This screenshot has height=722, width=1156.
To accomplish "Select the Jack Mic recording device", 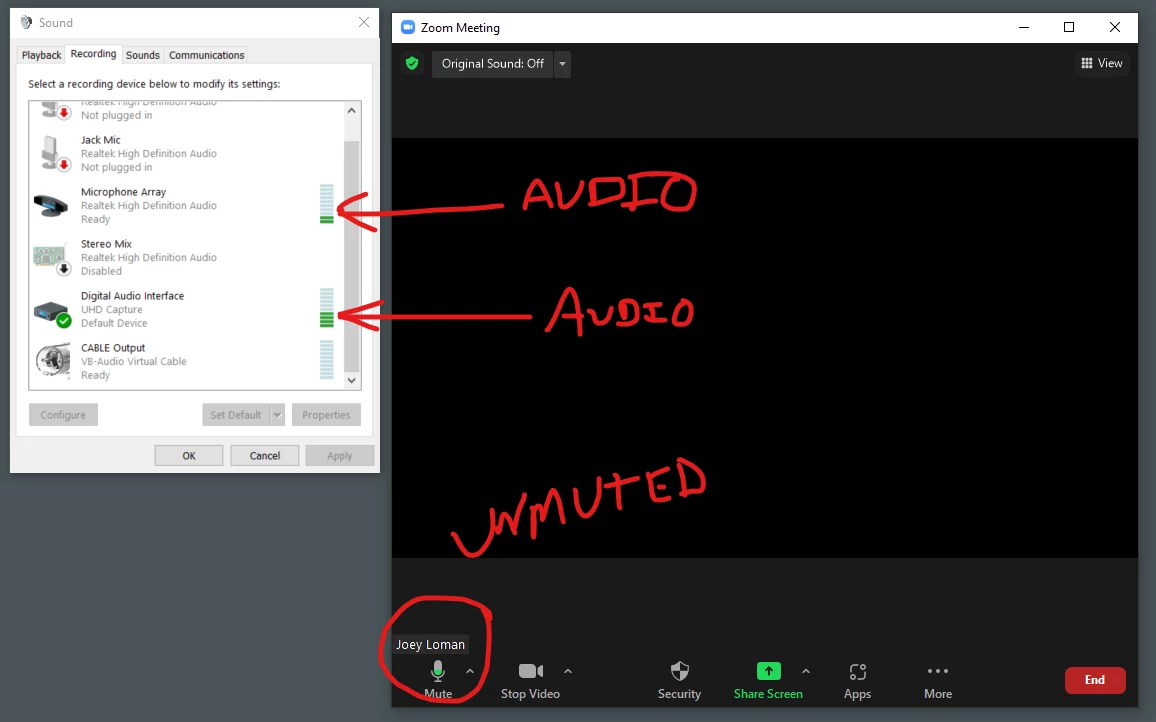I will (186, 153).
